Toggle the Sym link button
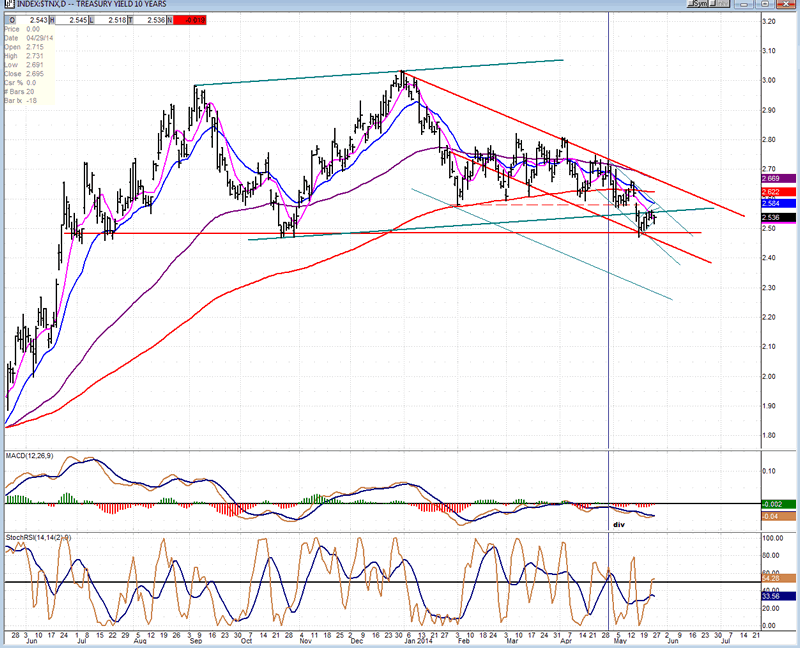800x648 pixels. tap(698, 5)
